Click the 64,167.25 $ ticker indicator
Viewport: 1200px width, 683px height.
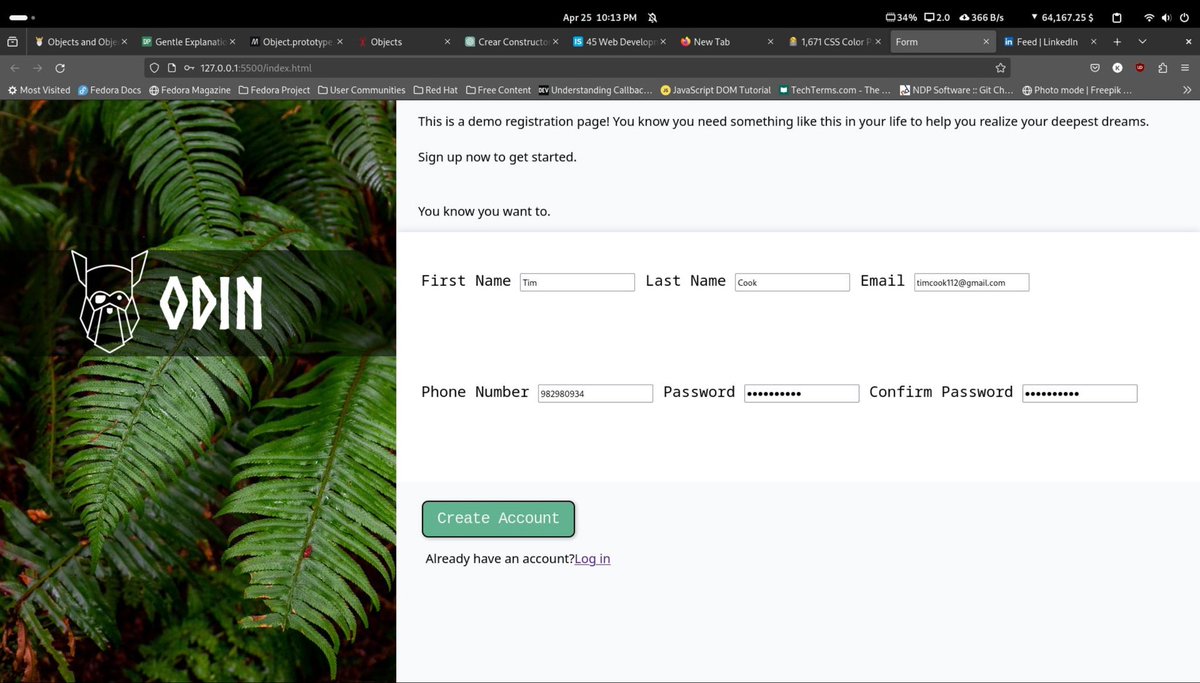click(1062, 17)
